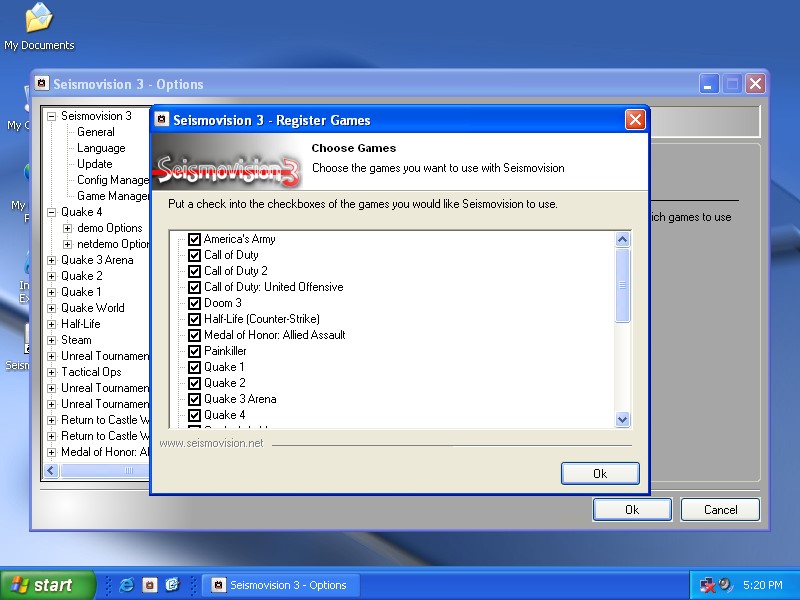Select General in the options tree

(96, 132)
